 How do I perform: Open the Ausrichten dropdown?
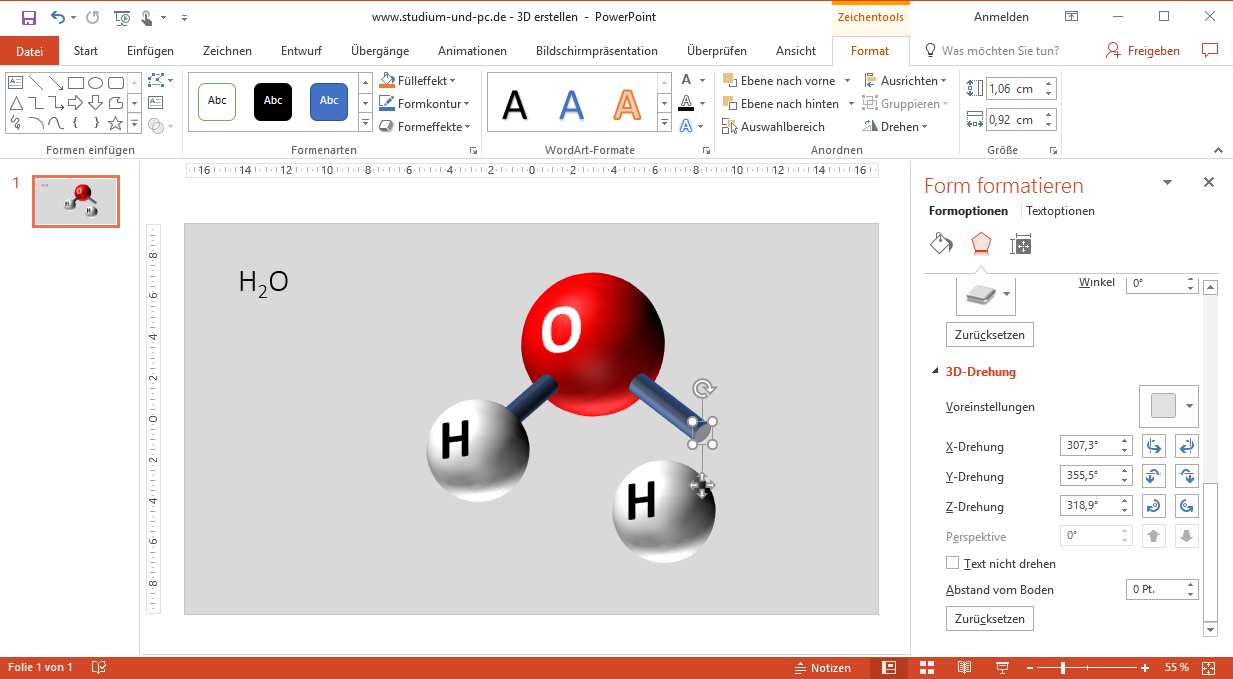pyautogui.click(x=904, y=80)
